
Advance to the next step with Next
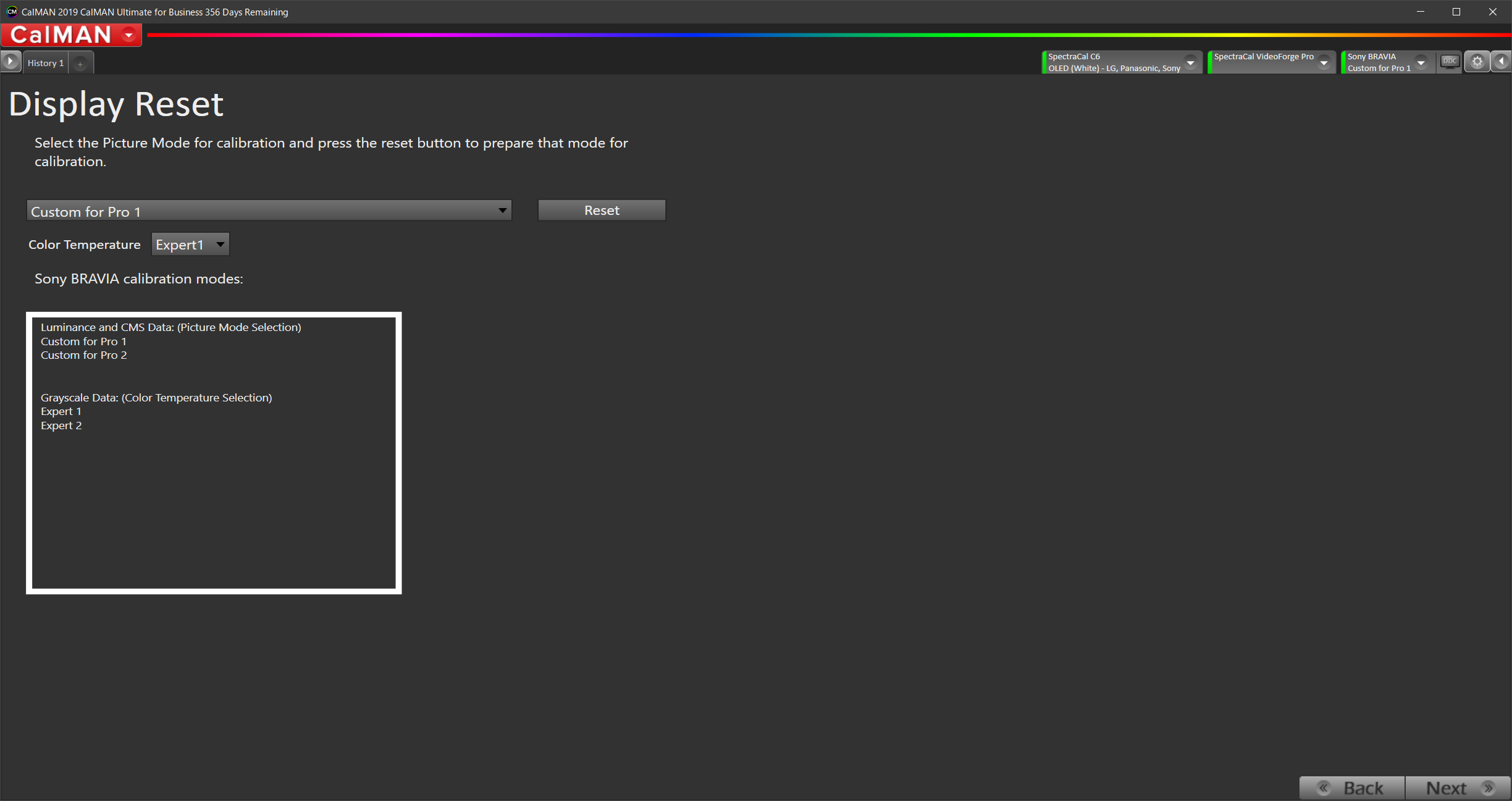[x=1458, y=788]
